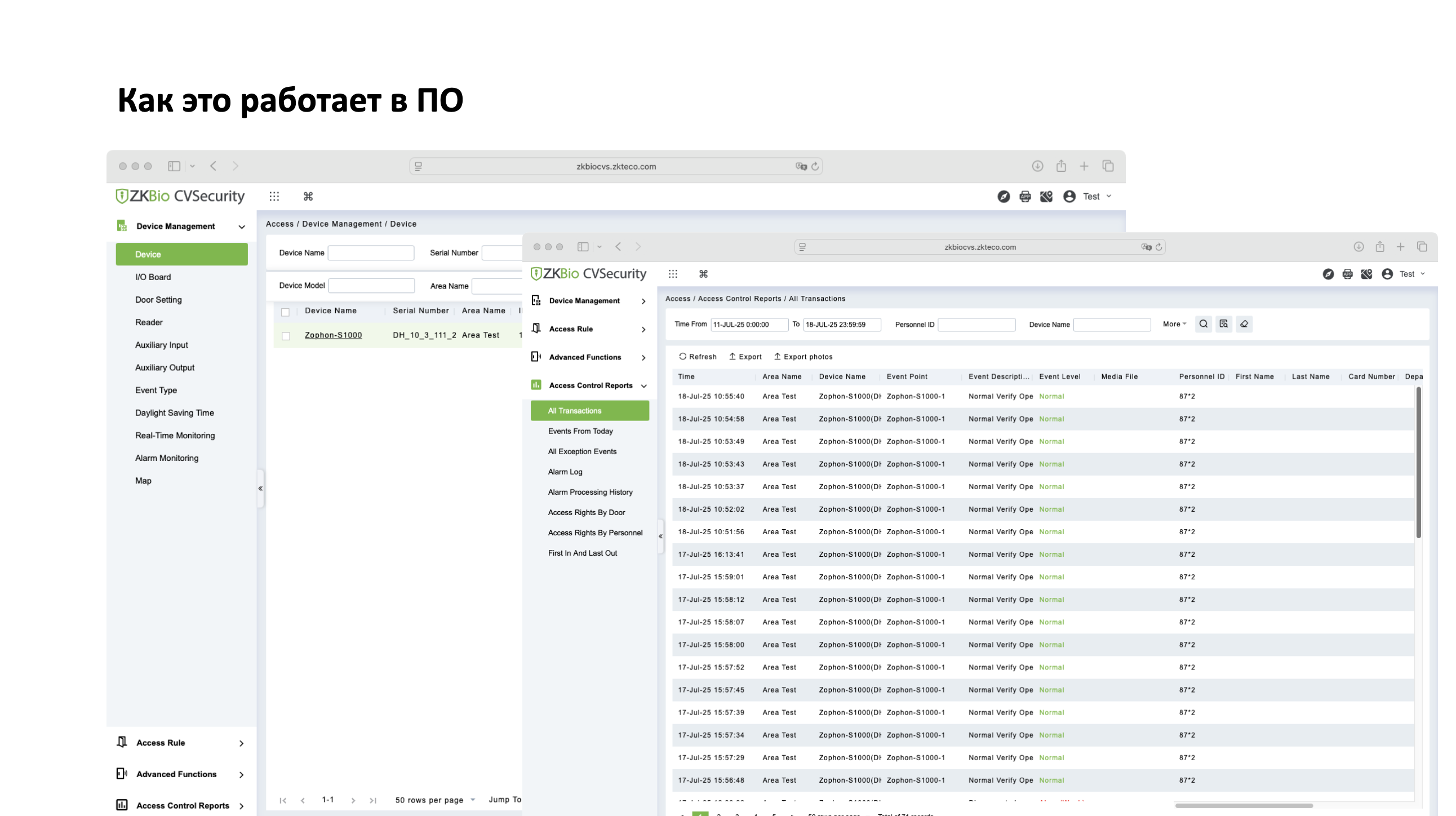Open rows per page dropdown in back window

(434, 800)
